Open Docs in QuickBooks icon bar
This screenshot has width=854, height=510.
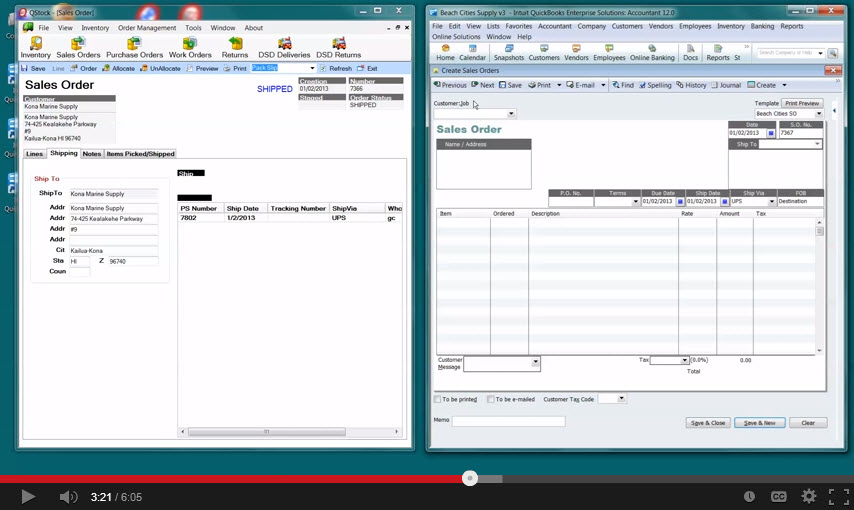[x=690, y=53]
